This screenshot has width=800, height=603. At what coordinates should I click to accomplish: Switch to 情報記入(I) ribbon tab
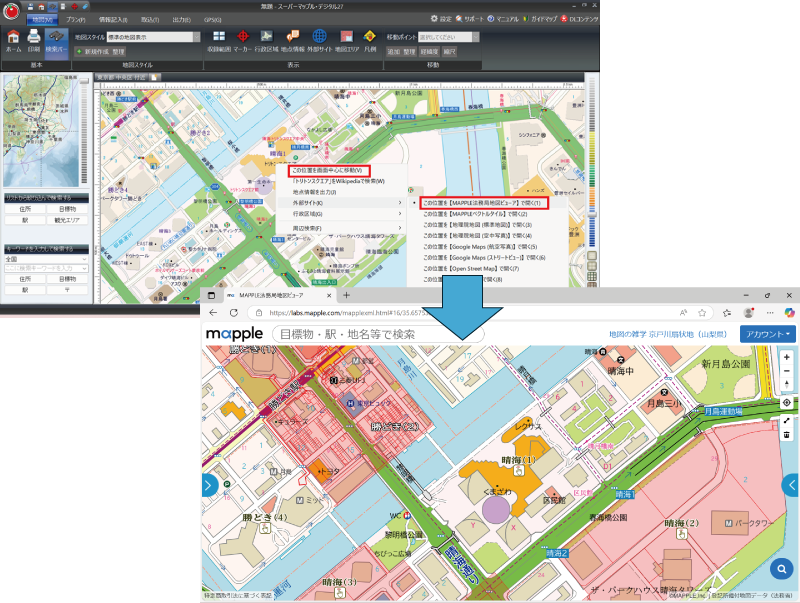pos(113,19)
